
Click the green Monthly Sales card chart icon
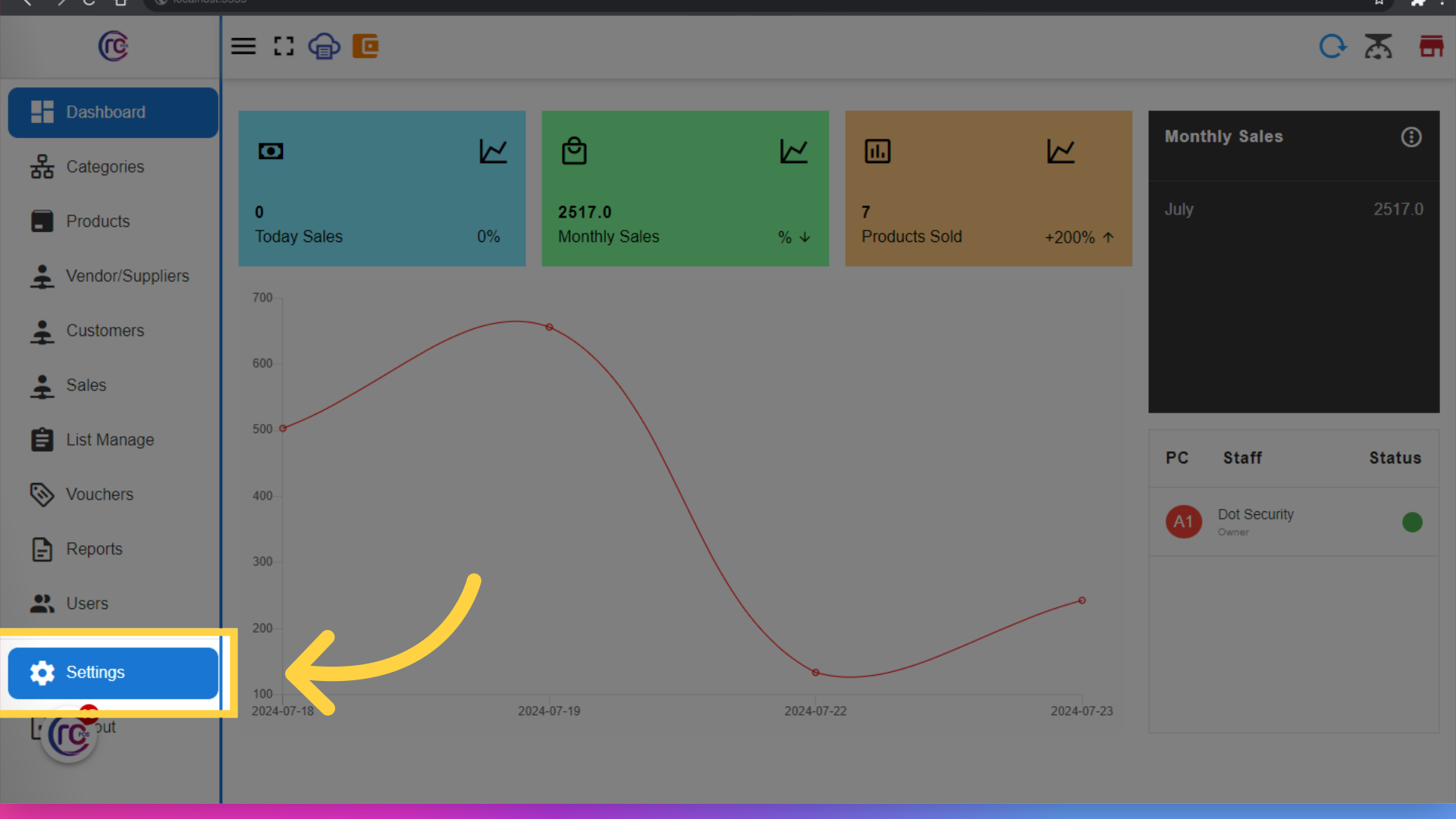tap(794, 151)
